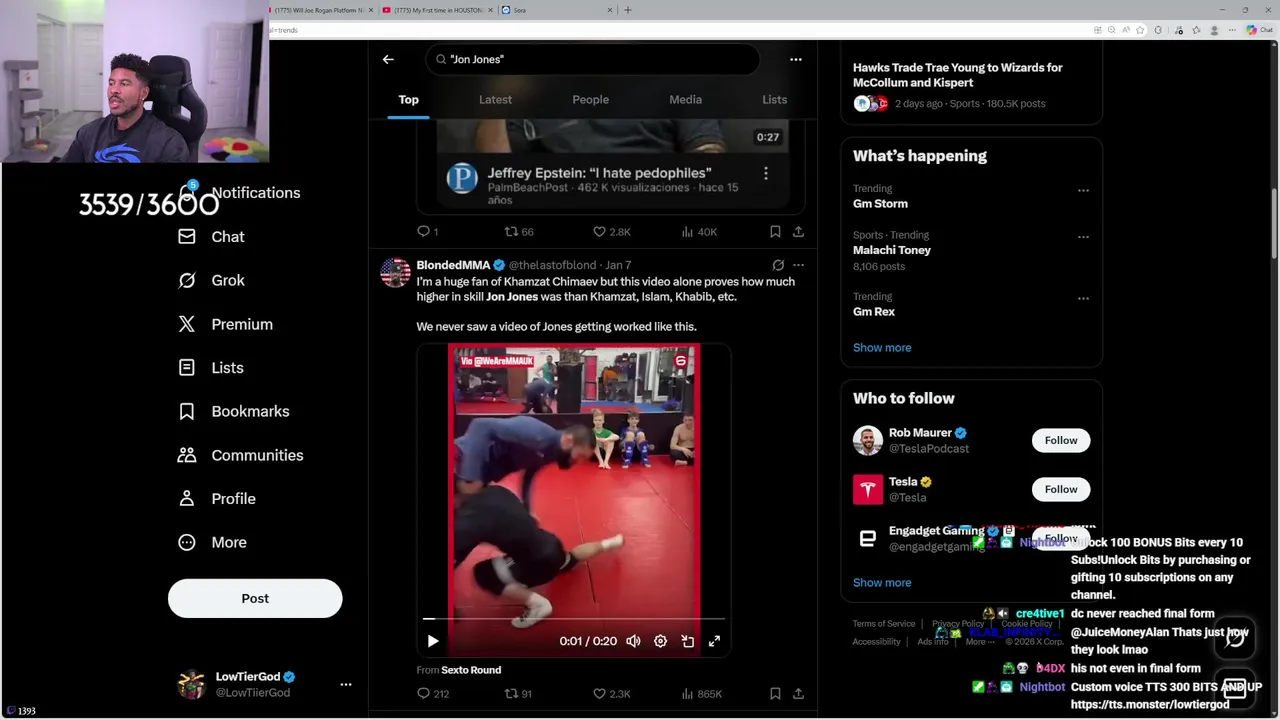Open Jeffrey Epstein video card menu
This screenshot has width=1280, height=720.
766,173
